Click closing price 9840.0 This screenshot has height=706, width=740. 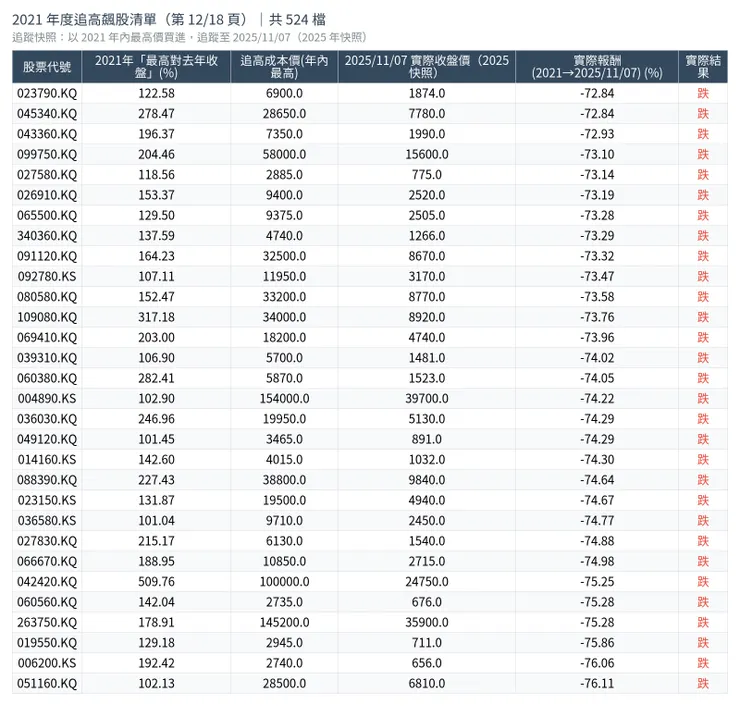pyautogui.click(x=427, y=480)
